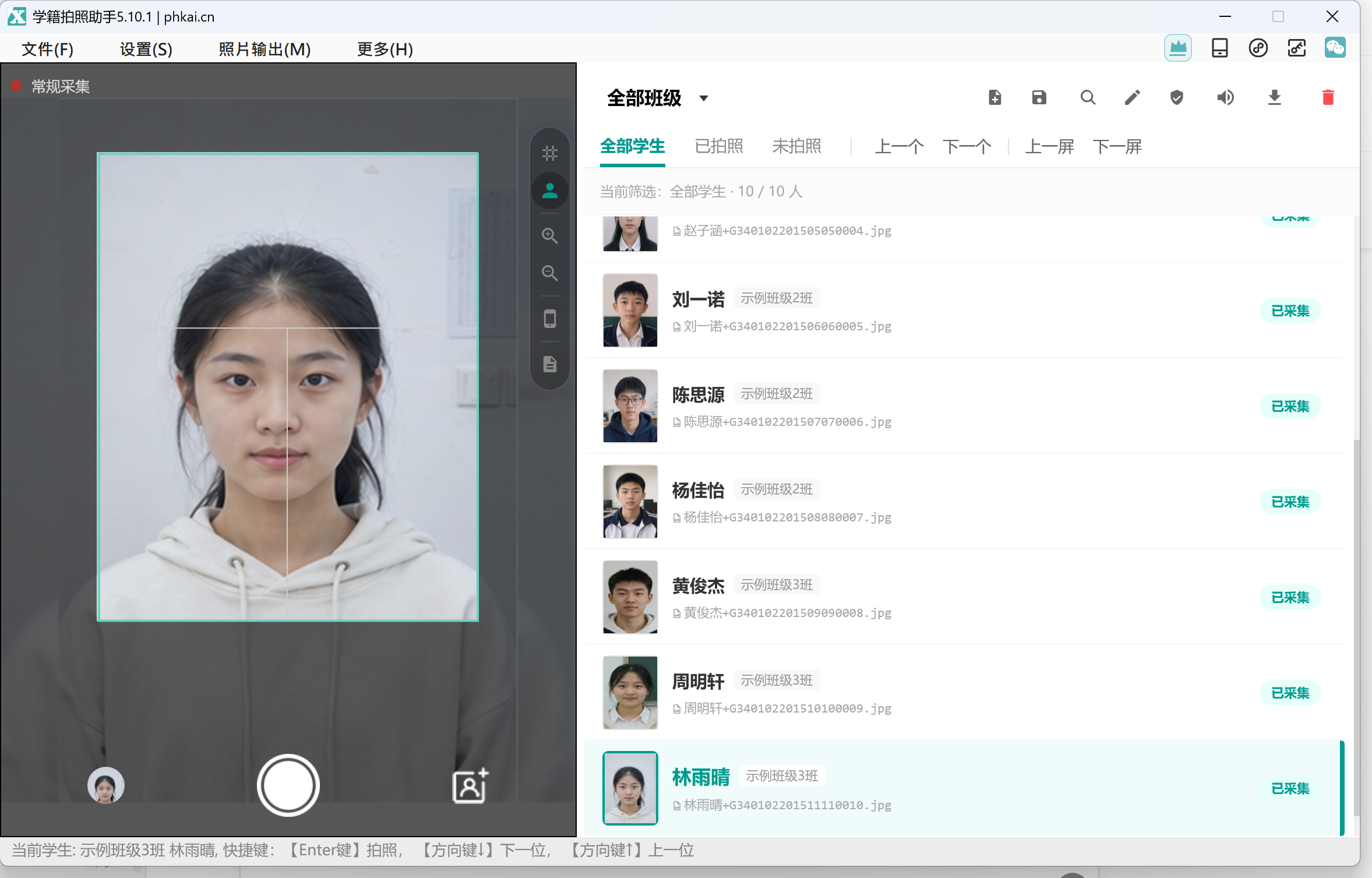Open the WeChat contact icon
The height and width of the screenshot is (878, 1372).
pos(1335,48)
